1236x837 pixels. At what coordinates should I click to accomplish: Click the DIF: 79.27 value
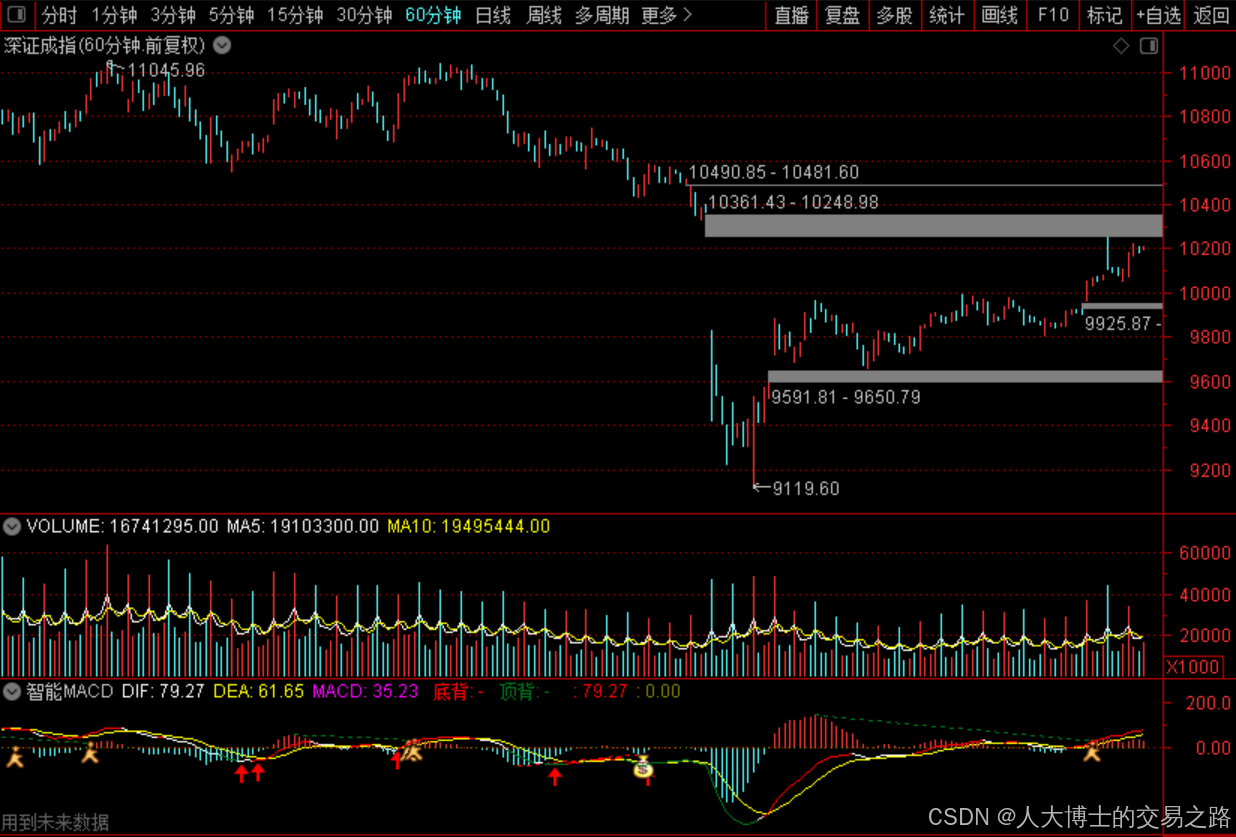(163, 691)
